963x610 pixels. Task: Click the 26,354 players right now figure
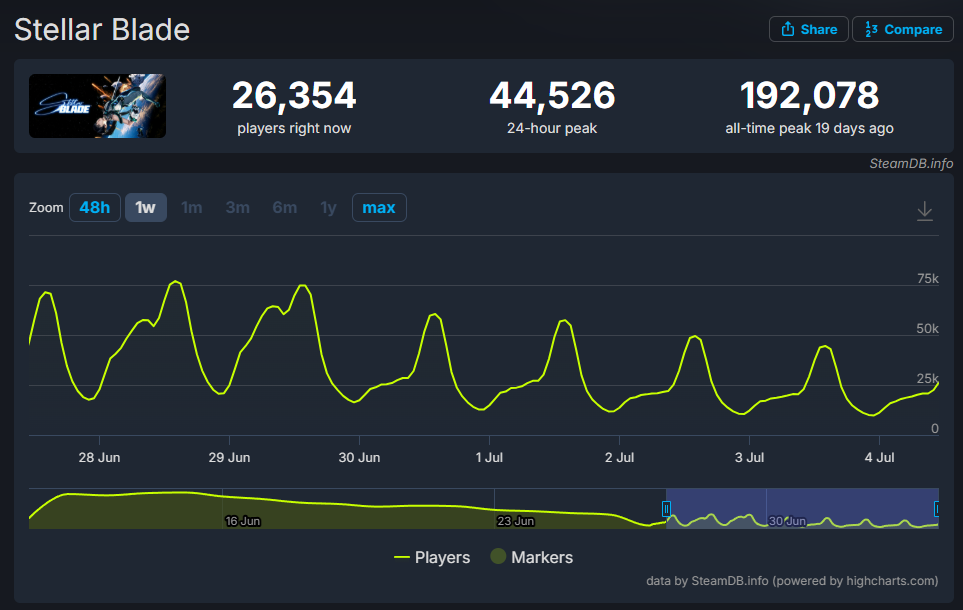pyautogui.click(x=294, y=96)
